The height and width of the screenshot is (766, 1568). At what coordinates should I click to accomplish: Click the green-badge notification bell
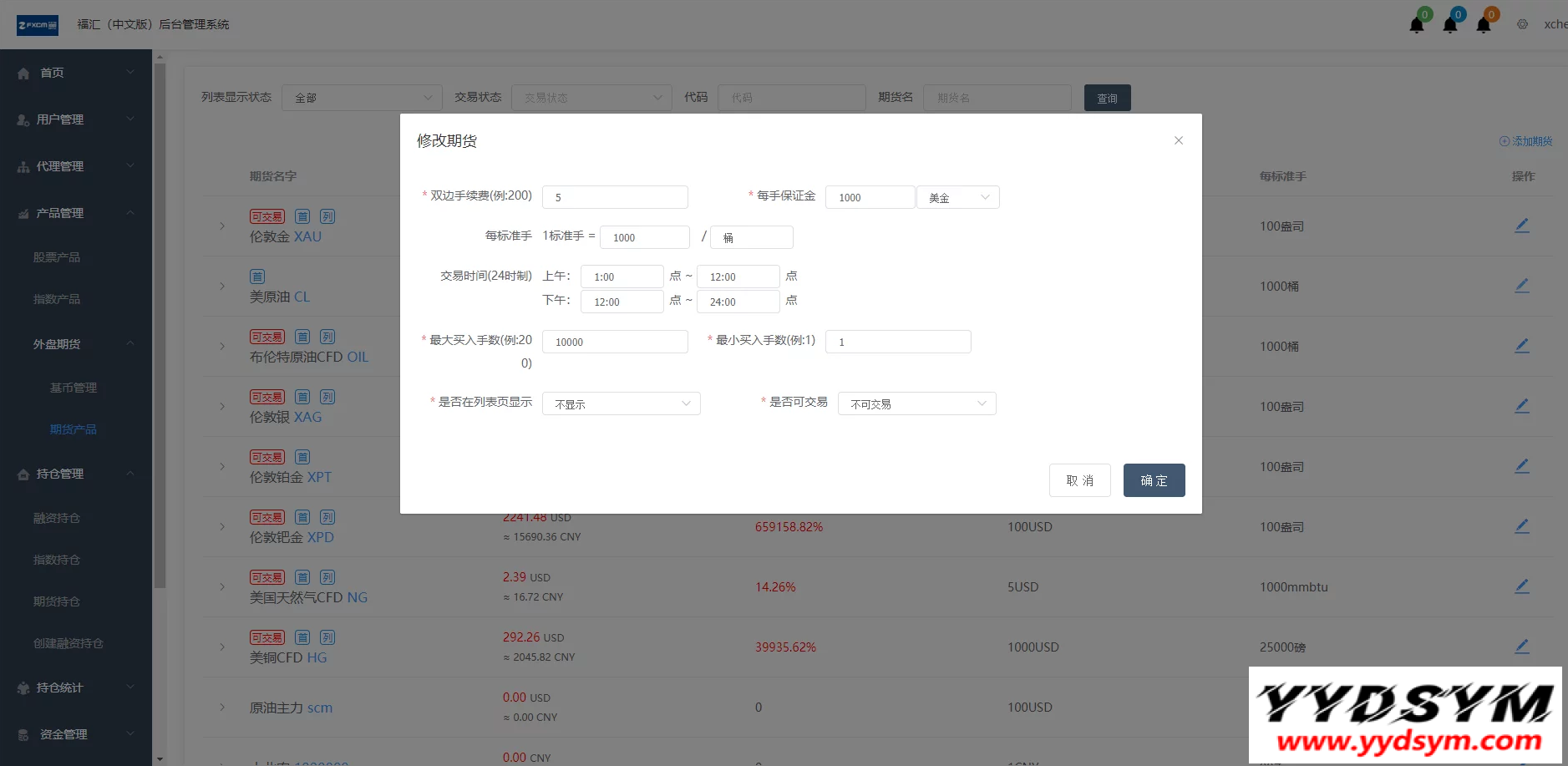[1417, 24]
